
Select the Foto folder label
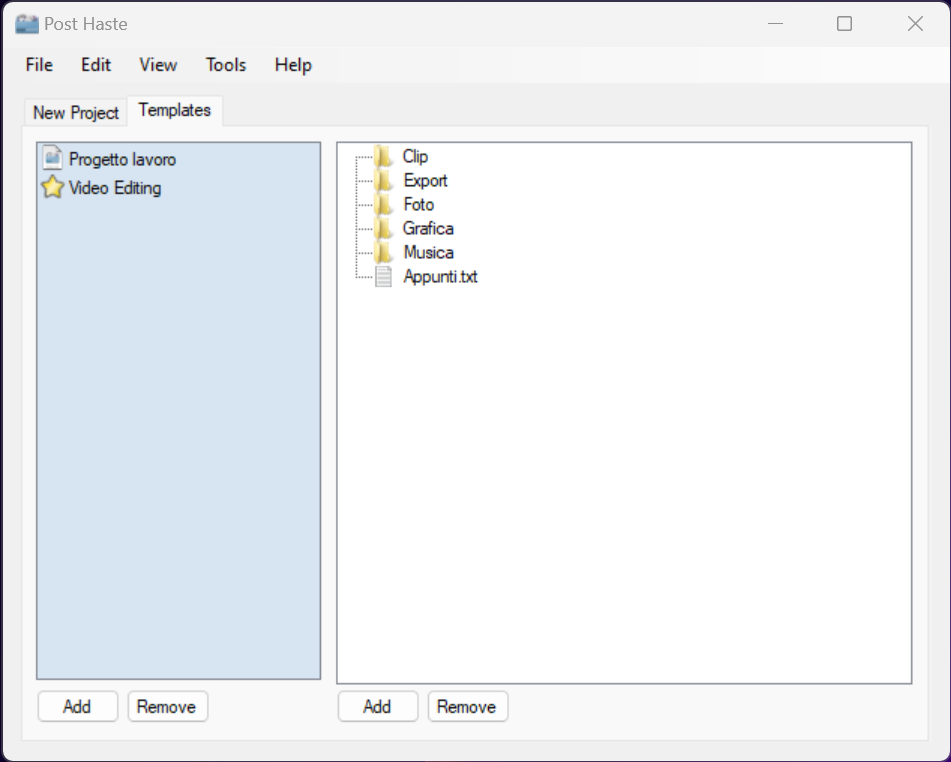[418, 204]
